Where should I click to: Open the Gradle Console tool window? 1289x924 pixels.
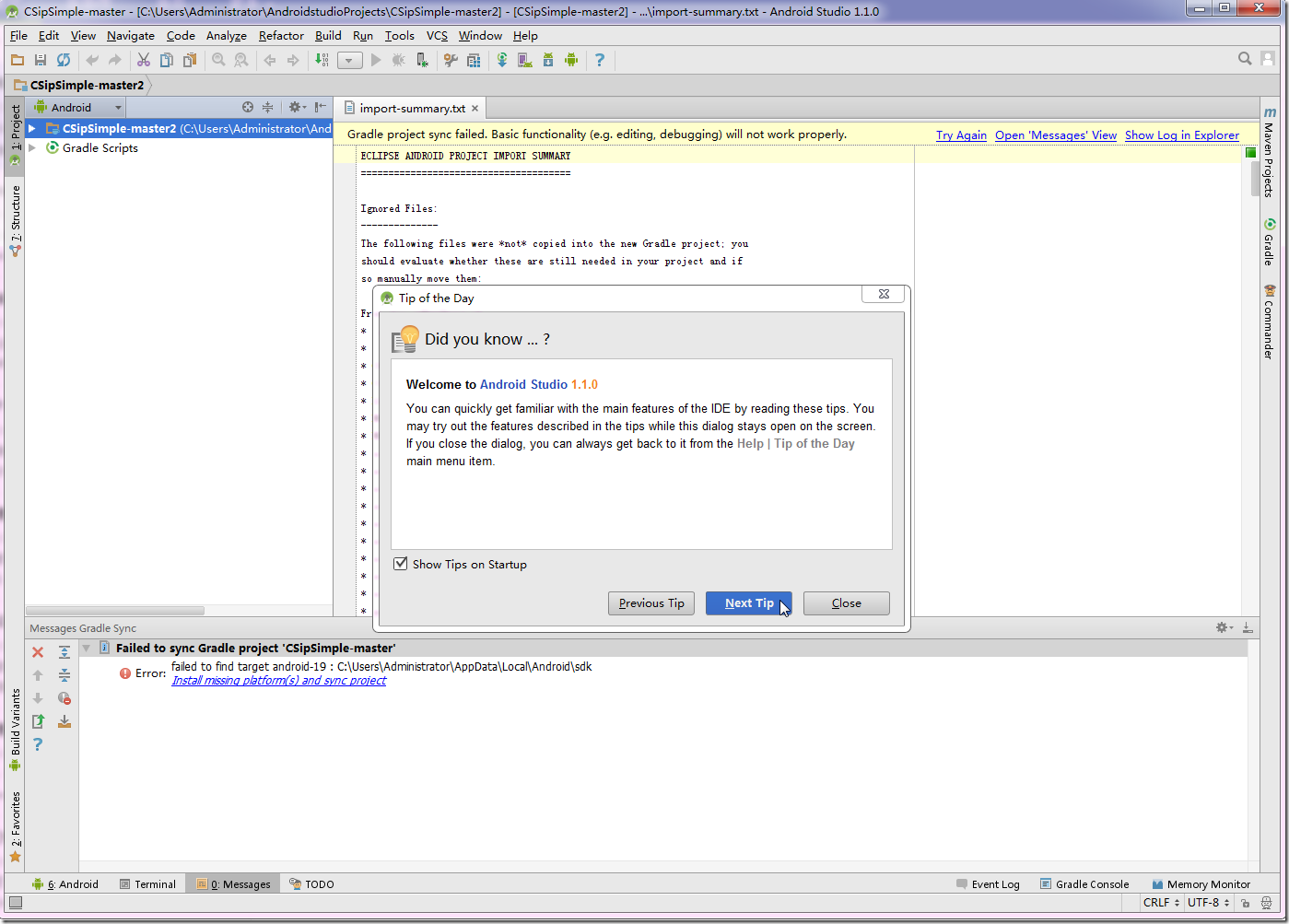click(x=1084, y=884)
